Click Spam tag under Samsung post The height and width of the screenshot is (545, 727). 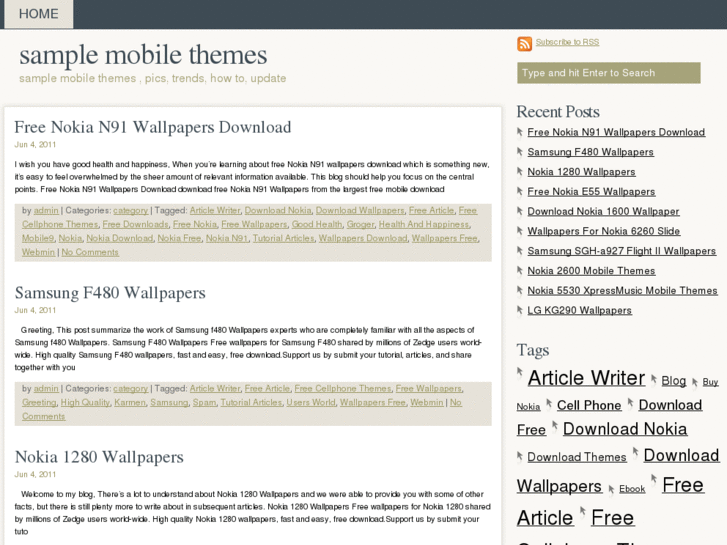(x=204, y=403)
